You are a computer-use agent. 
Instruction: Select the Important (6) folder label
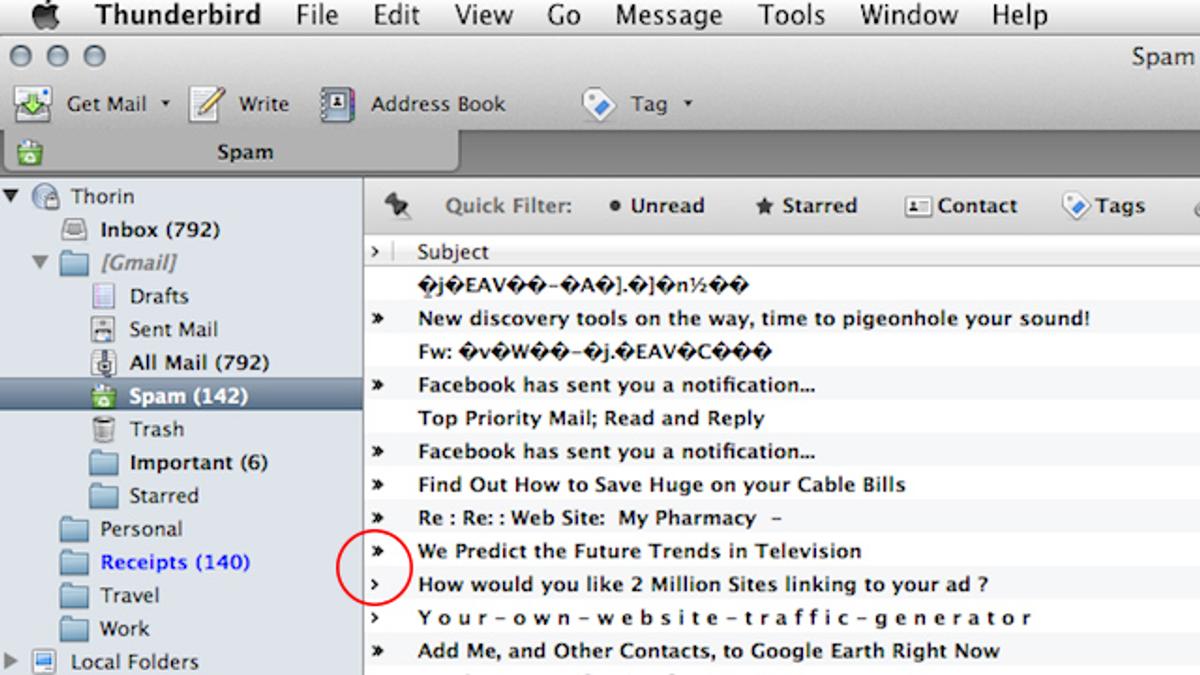[x=199, y=463]
